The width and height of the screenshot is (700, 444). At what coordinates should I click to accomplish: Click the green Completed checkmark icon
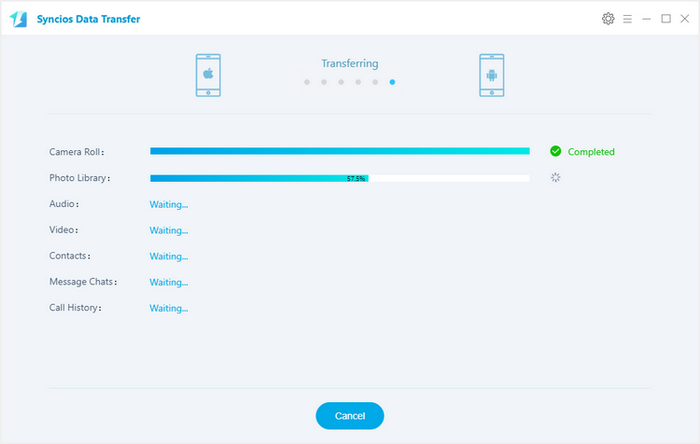pyautogui.click(x=556, y=152)
